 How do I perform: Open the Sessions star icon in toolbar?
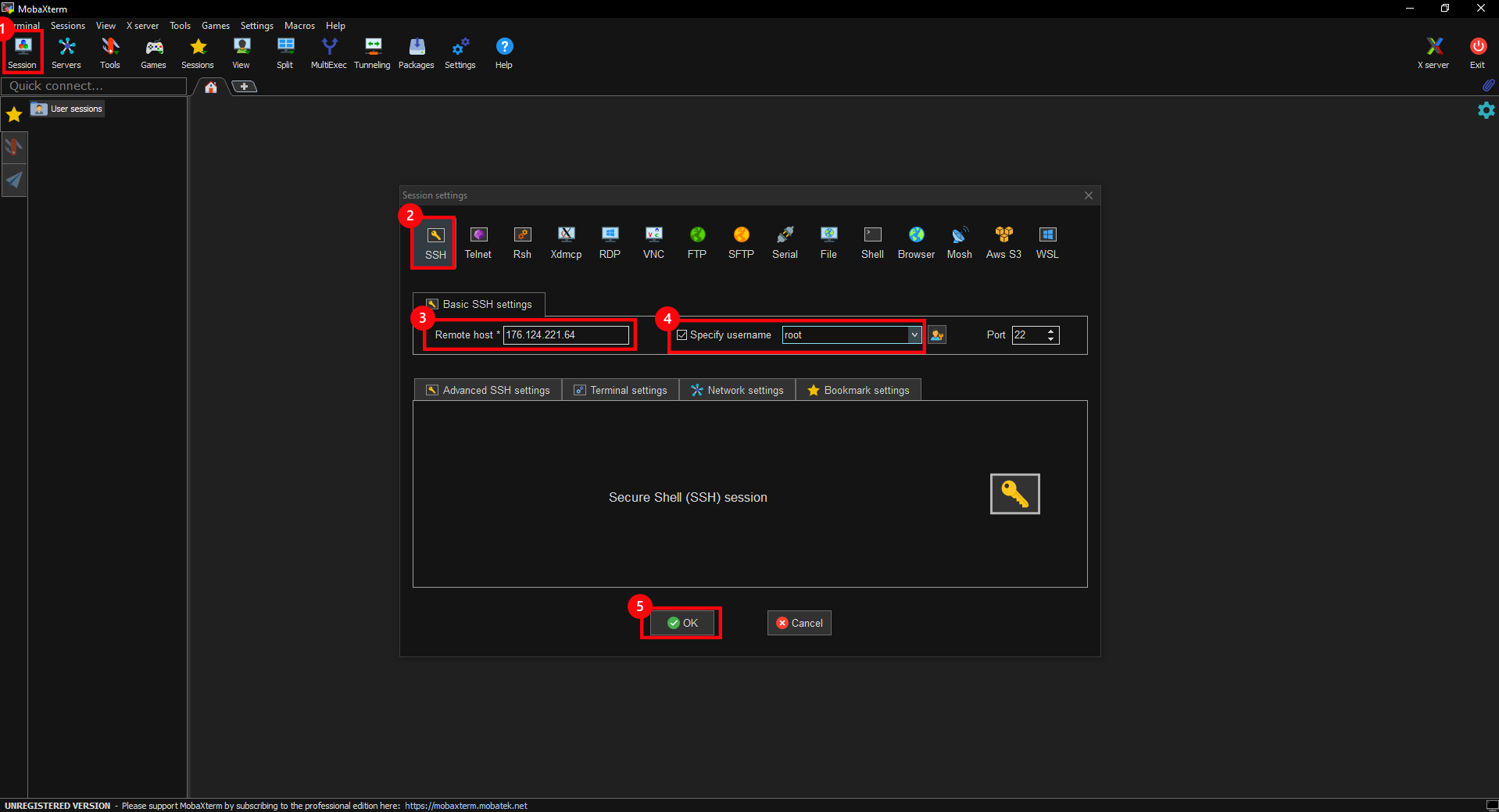(198, 52)
